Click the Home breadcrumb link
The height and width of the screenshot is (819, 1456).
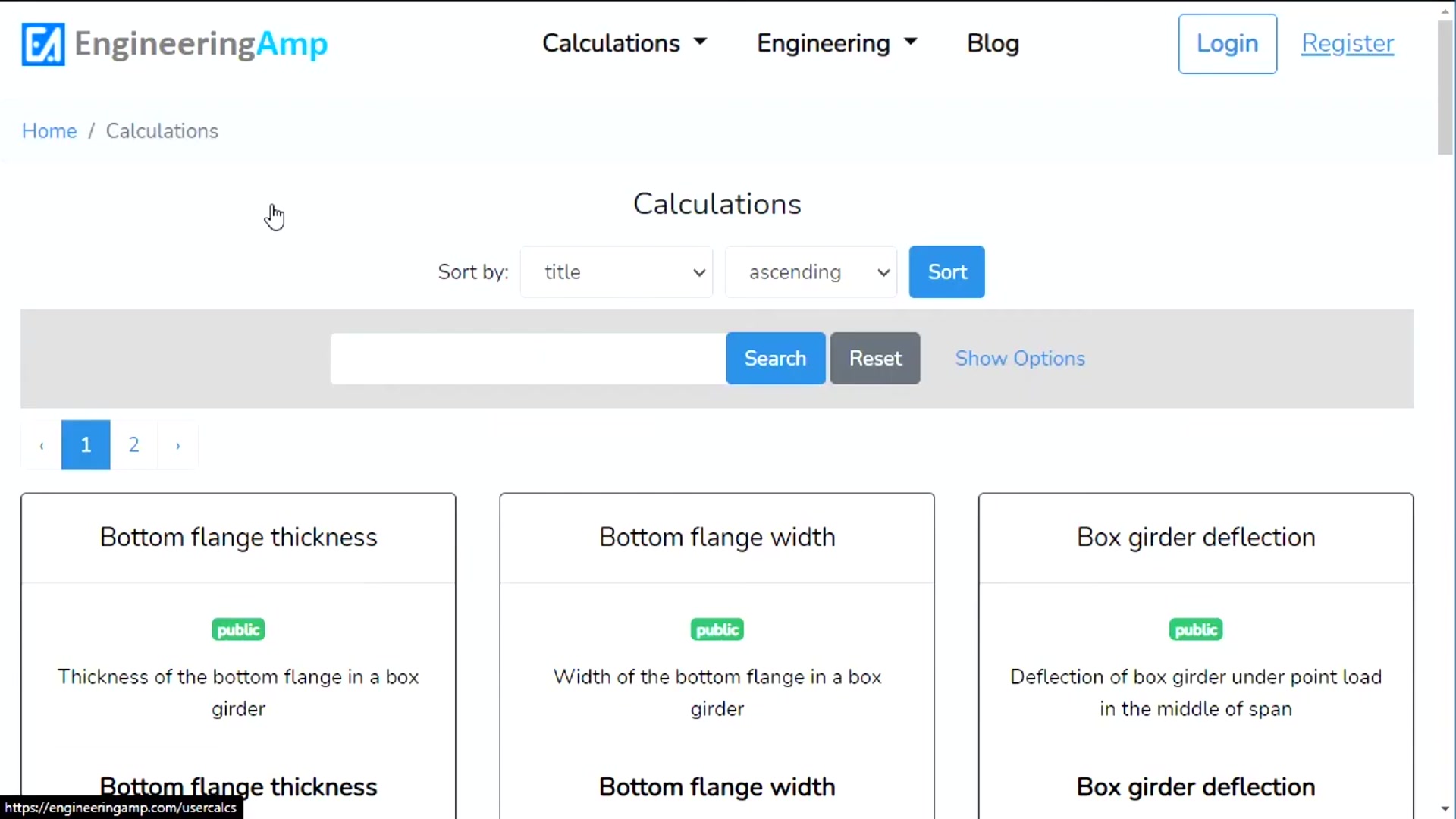(x=49, y=131)
